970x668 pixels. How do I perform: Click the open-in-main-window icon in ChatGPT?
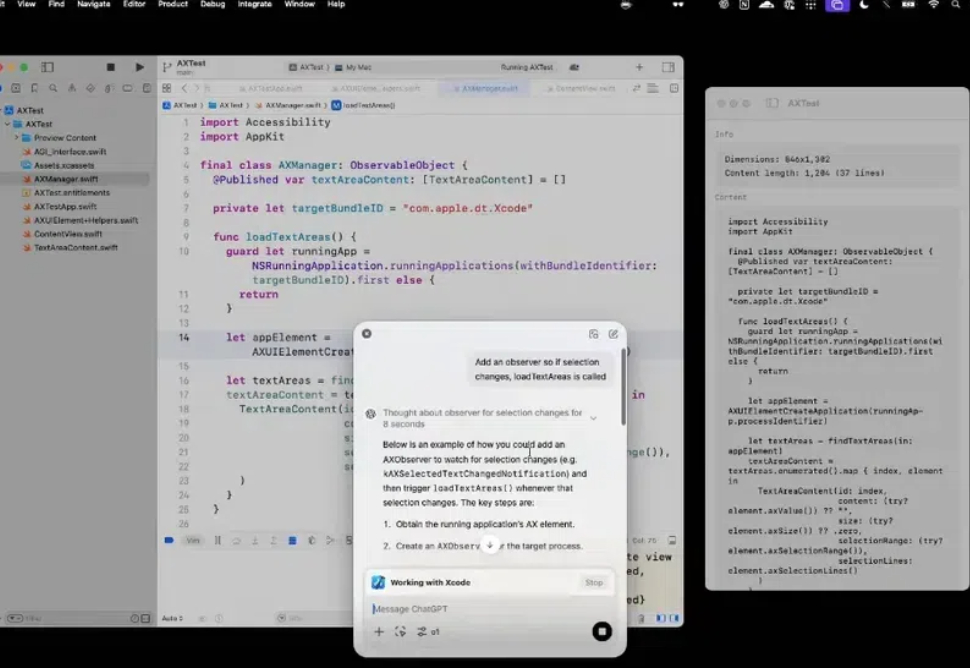point(593,334)
